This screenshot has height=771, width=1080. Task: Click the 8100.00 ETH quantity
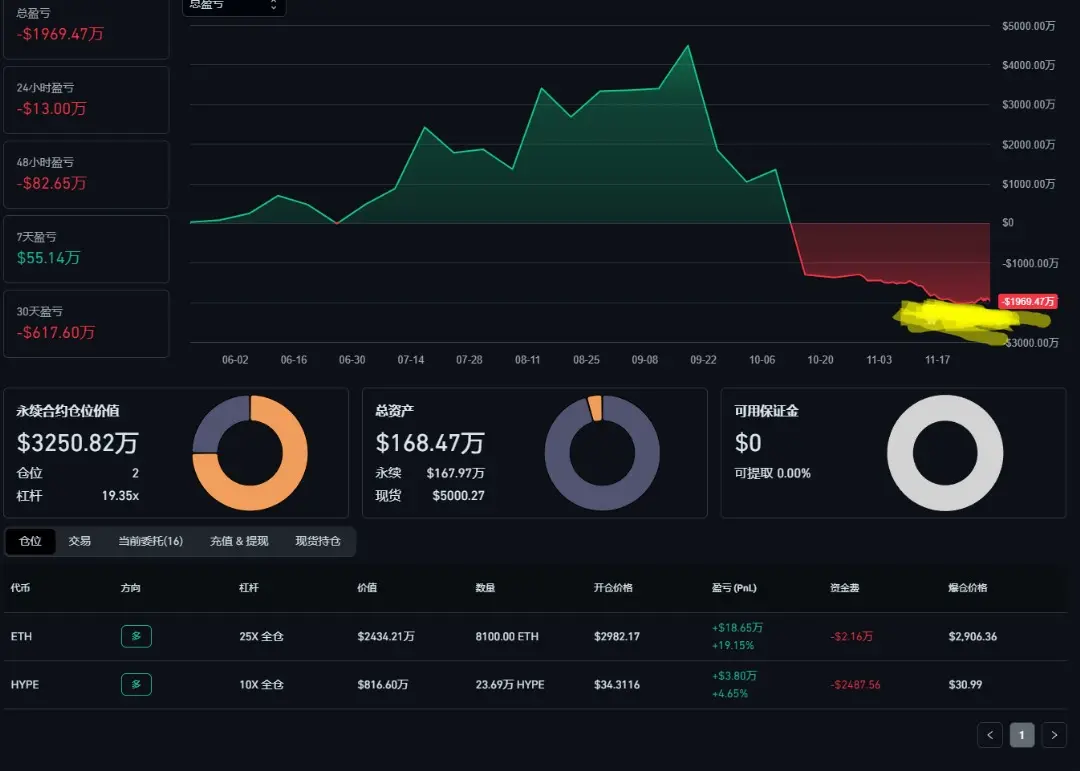(507, 636)
